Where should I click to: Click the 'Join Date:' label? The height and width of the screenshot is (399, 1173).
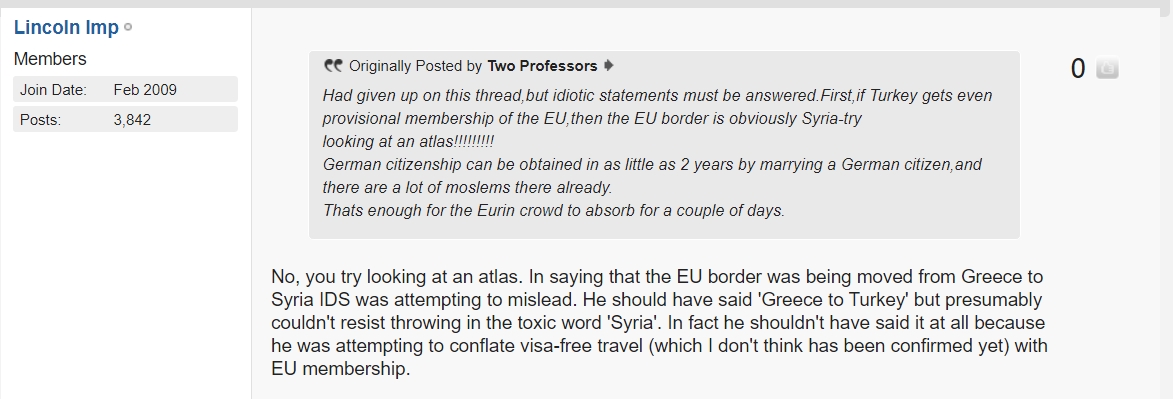[x=53, y=90]
